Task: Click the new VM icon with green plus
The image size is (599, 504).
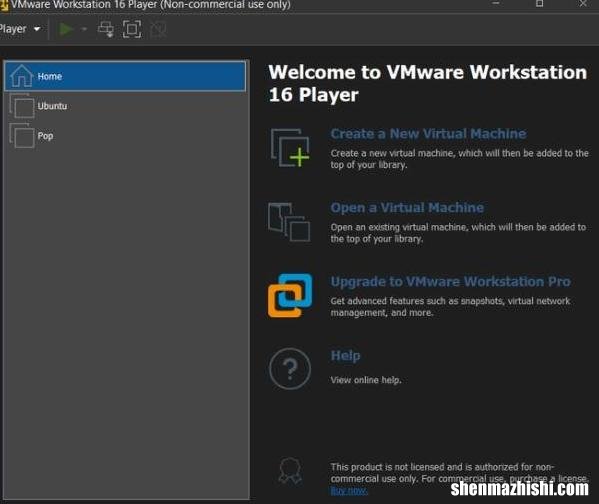Action: click(x=290, y=148)
